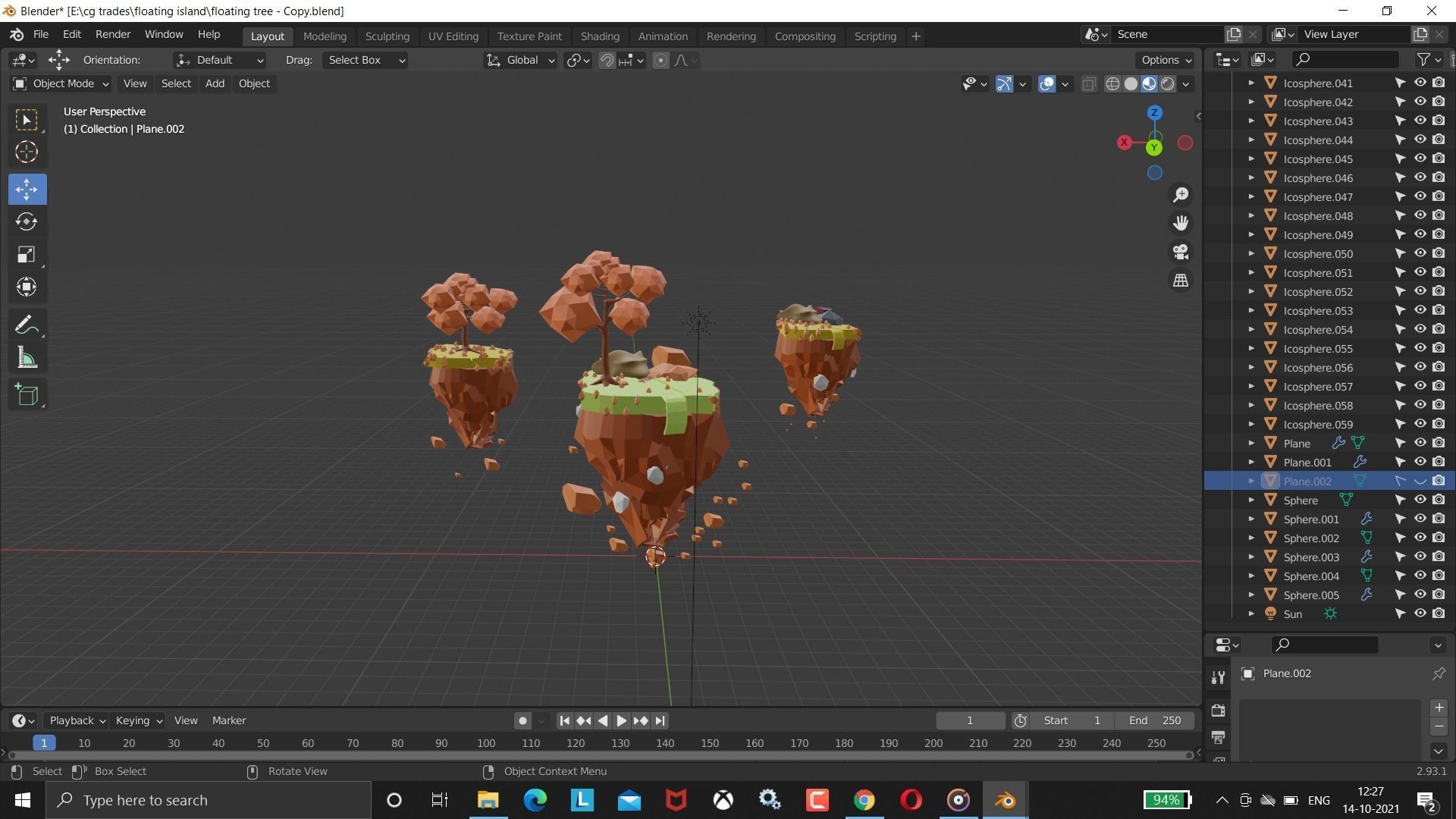Image resolution: width=1456 pixels, height=819 pixels.
Task: Click the current frame number field
Action: 970,720
